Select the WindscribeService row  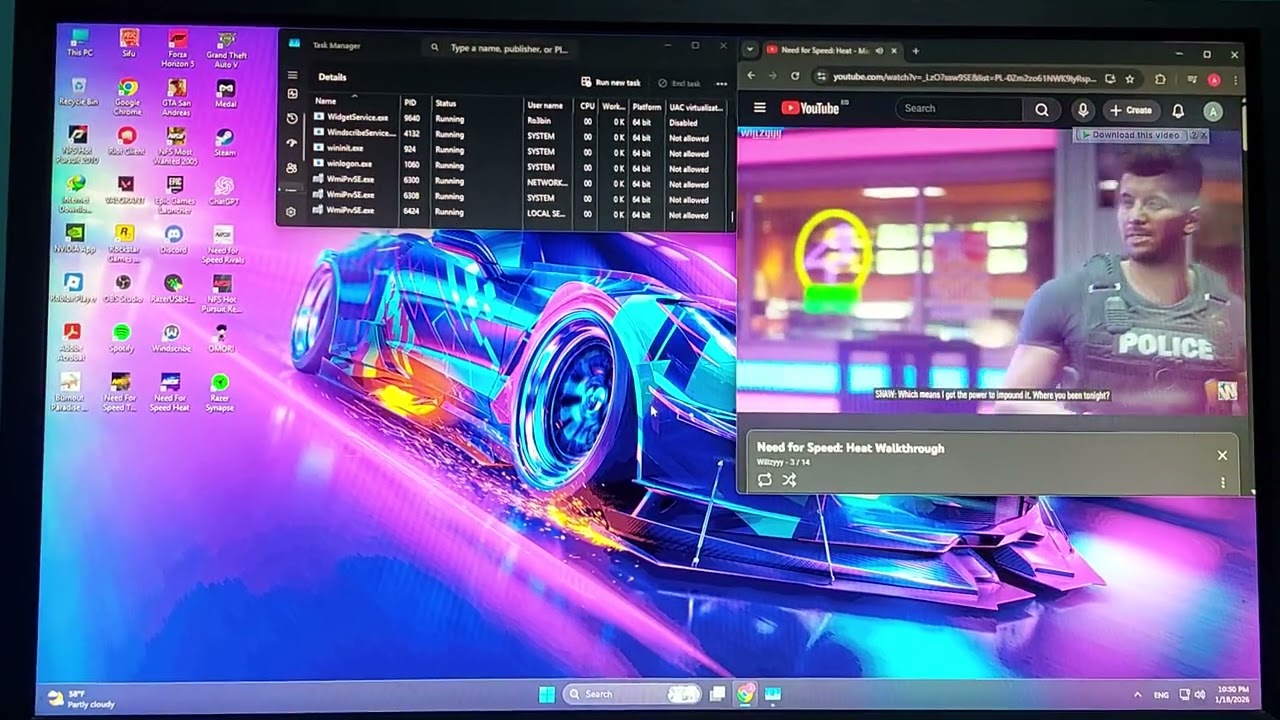pyautogui.click(x=520, y=134)
